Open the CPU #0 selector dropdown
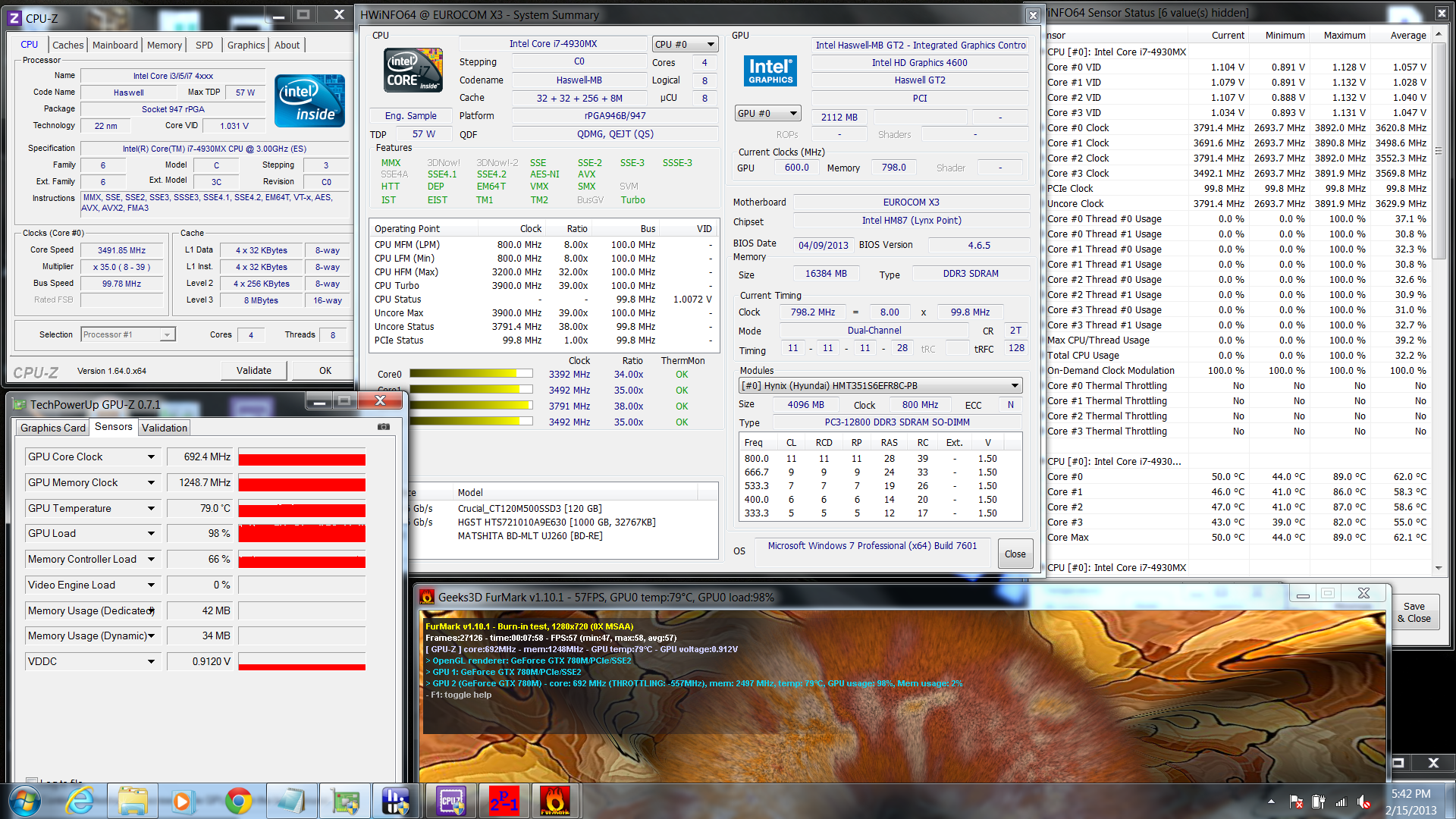 point(685,44)
